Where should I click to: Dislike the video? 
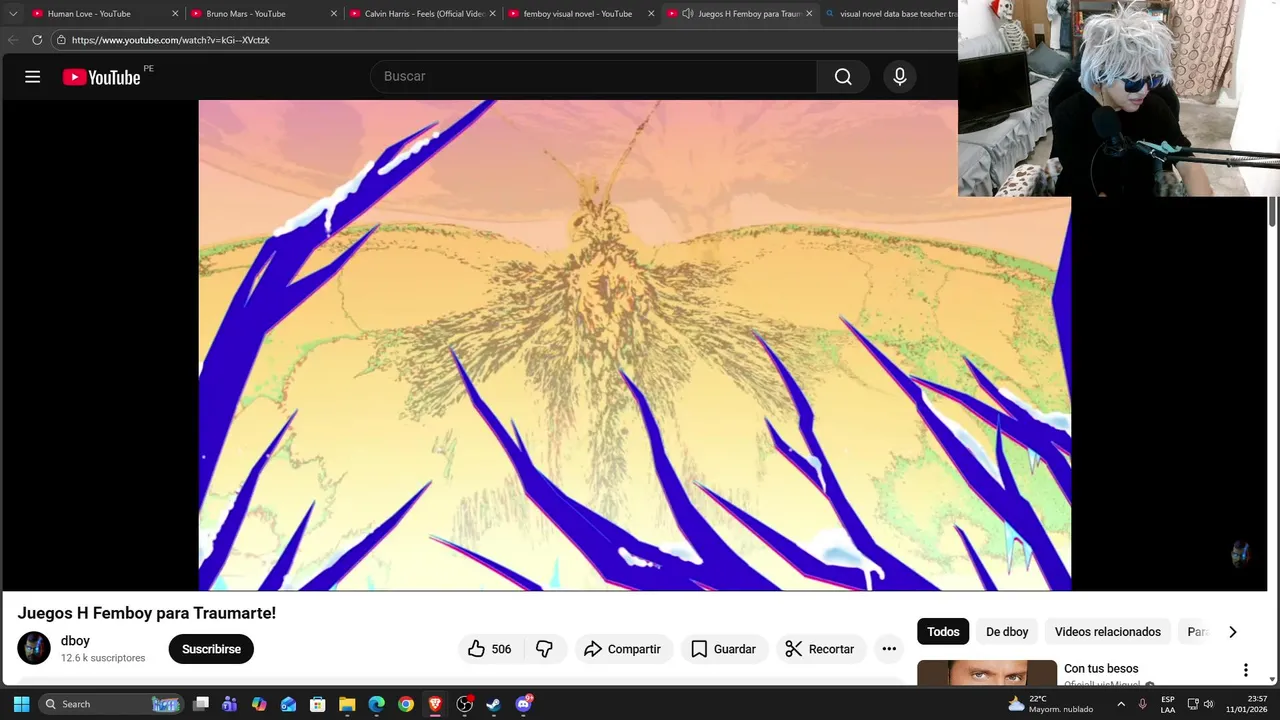coord(545,649)
